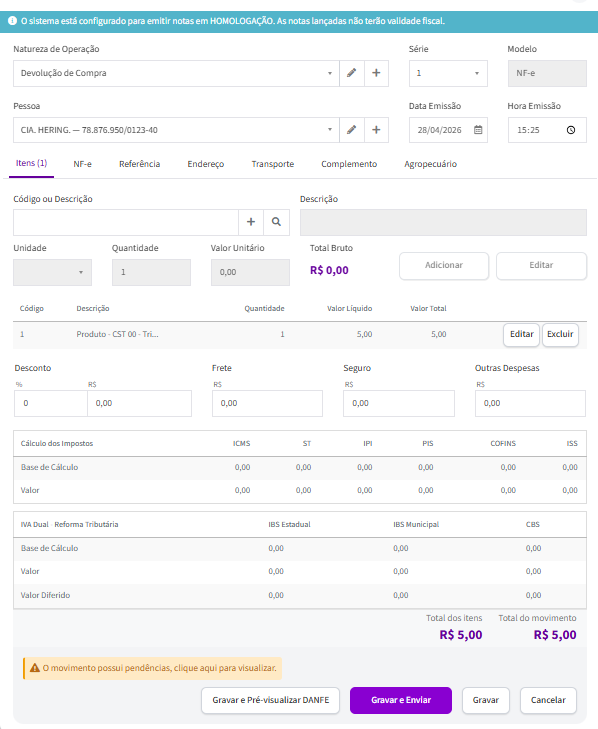Open the clock icon in Hora Emissão
Viewport: 598px width, 729px height.
[571, 130]
